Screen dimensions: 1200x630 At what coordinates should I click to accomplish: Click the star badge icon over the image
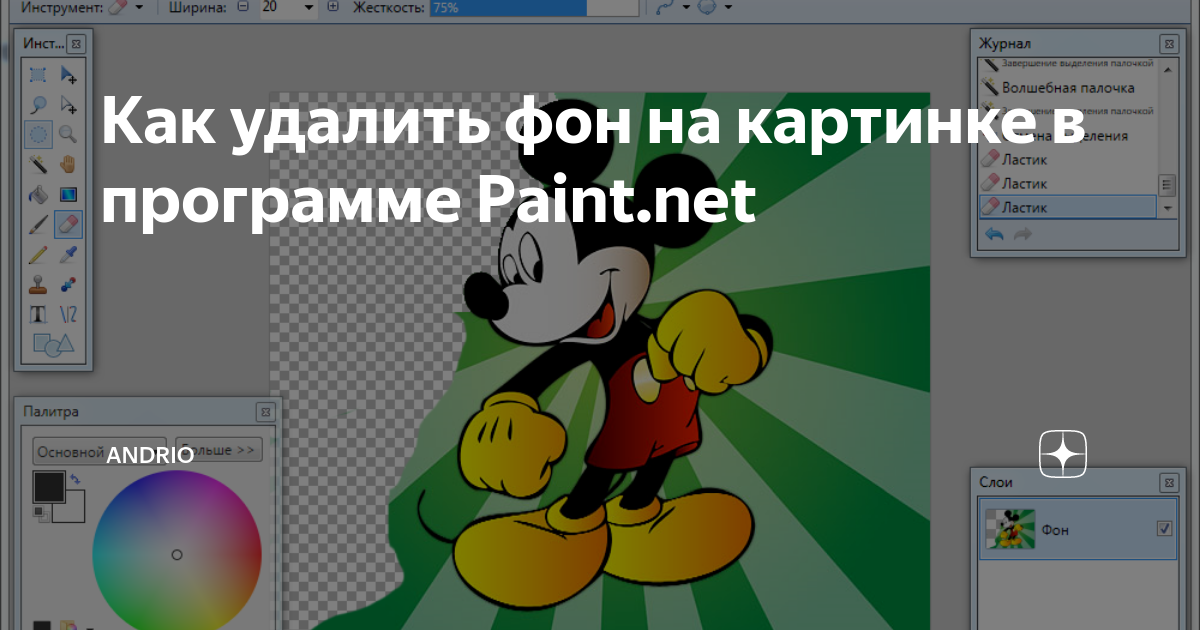[1063, 455]
